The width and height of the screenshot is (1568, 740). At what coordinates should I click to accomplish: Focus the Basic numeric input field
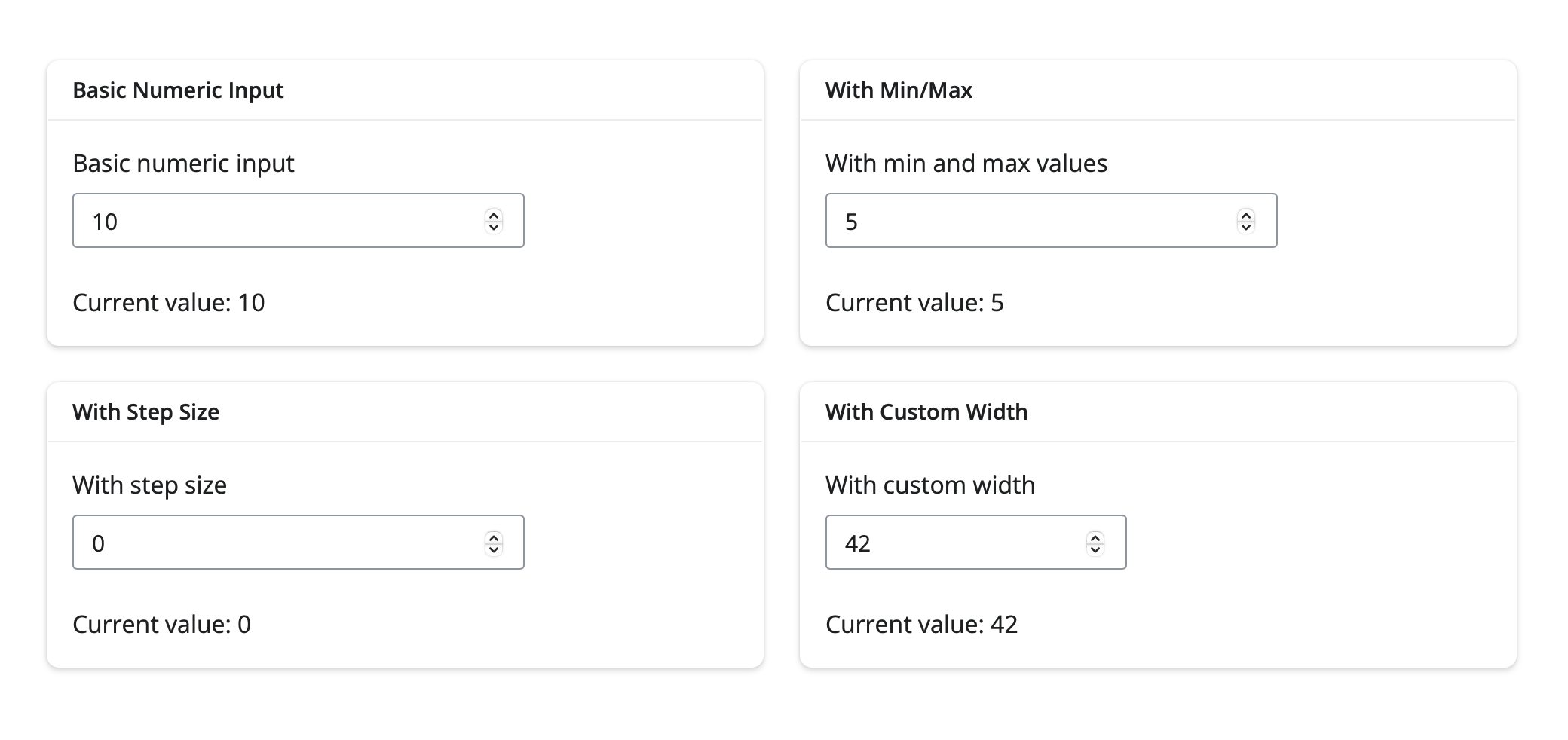tap(299, 221)
